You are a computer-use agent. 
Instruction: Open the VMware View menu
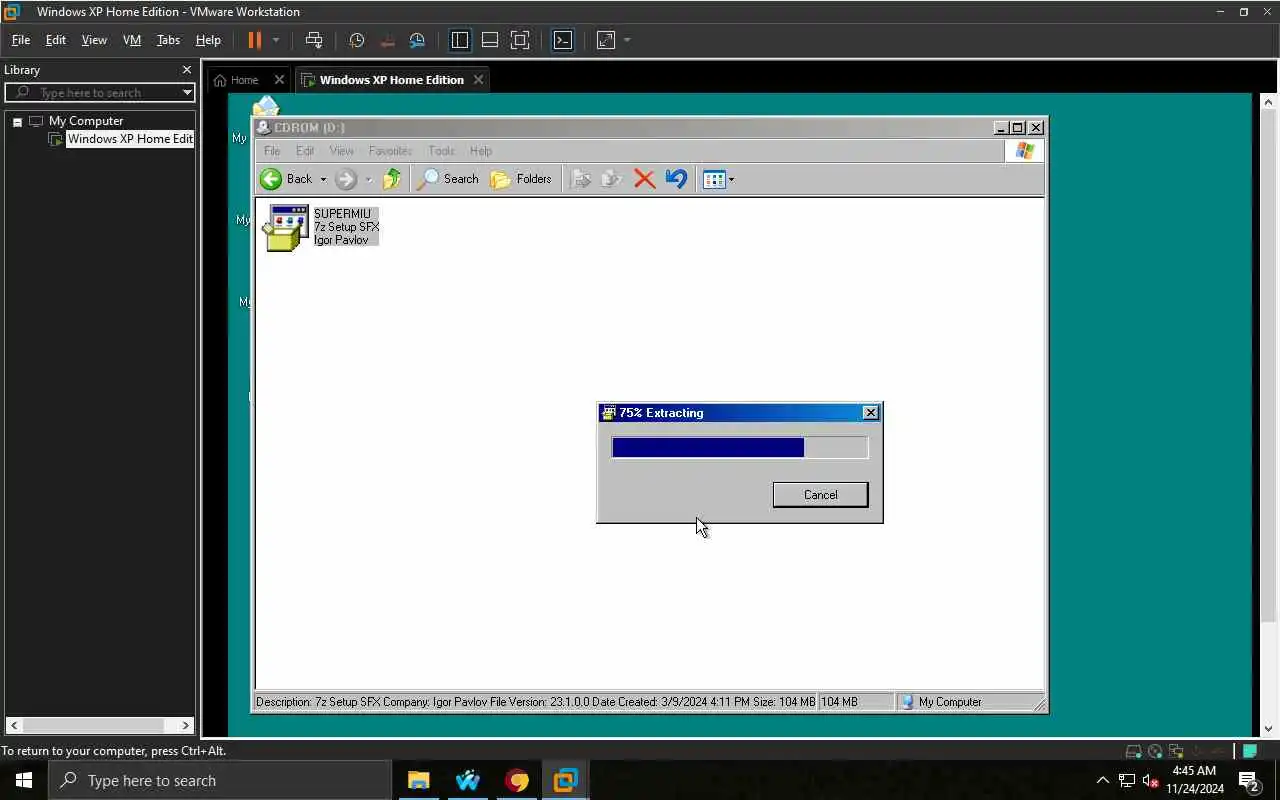point(94,40)
